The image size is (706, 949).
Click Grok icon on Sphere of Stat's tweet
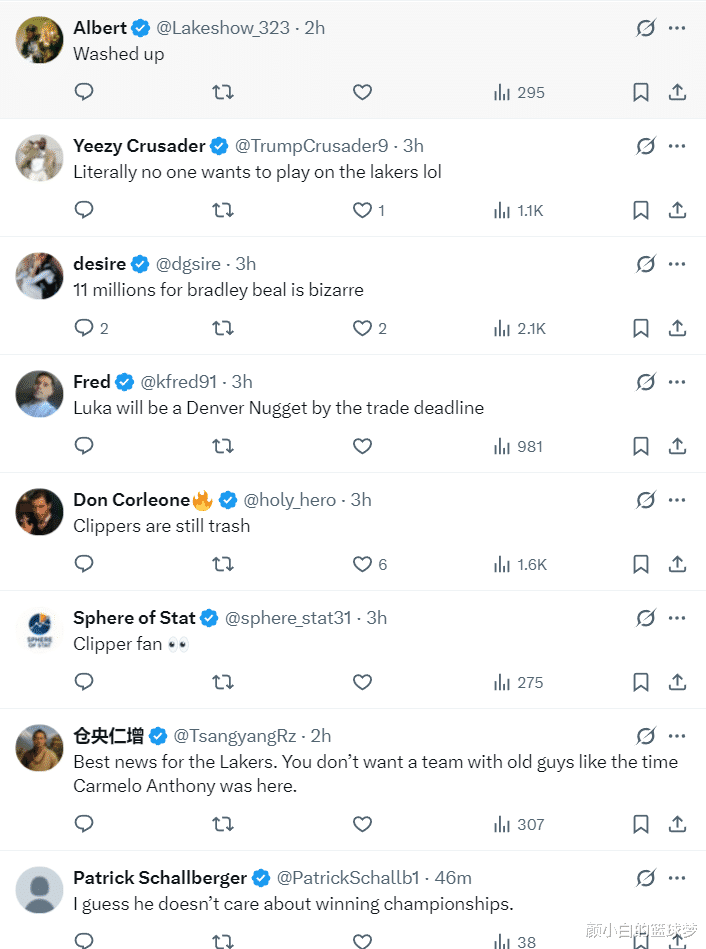pos(646,618)
